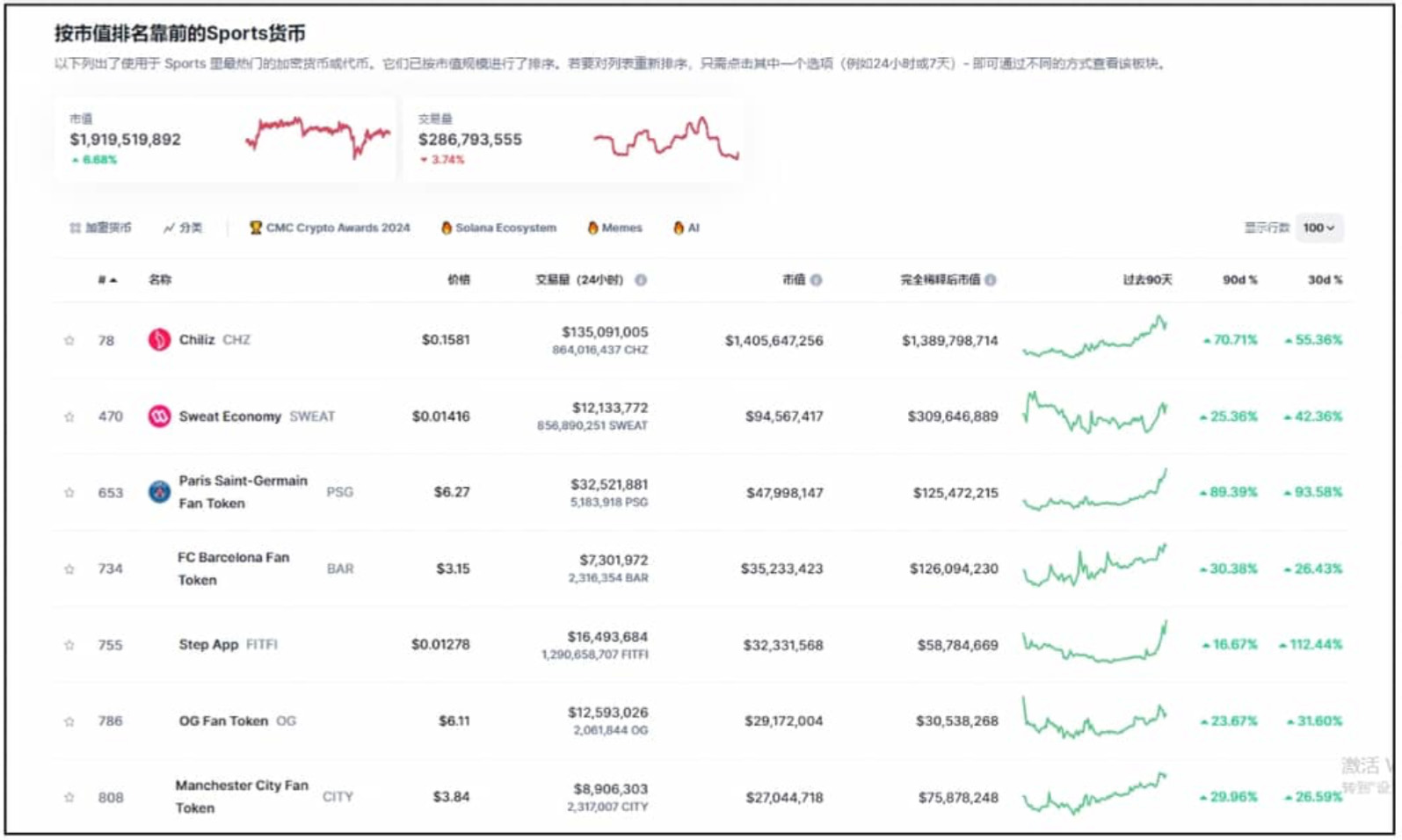Sort table by # rank column

[x=107, y=280]
